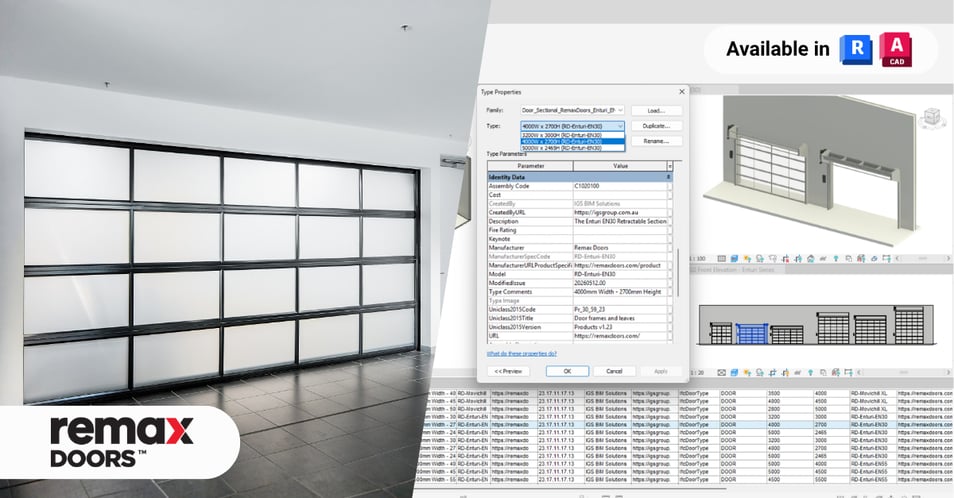Click the 3D view's right scroll arrow

[948, 258]
